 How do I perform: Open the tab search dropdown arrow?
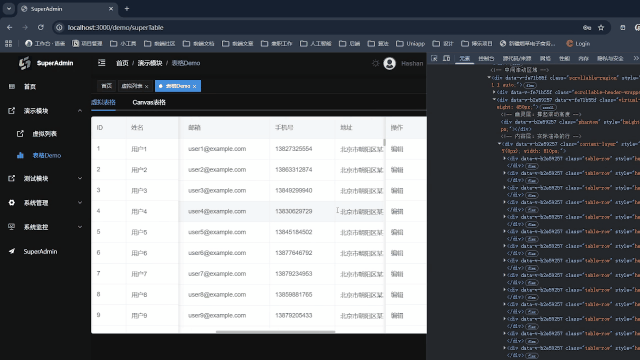tap(9, 9)
